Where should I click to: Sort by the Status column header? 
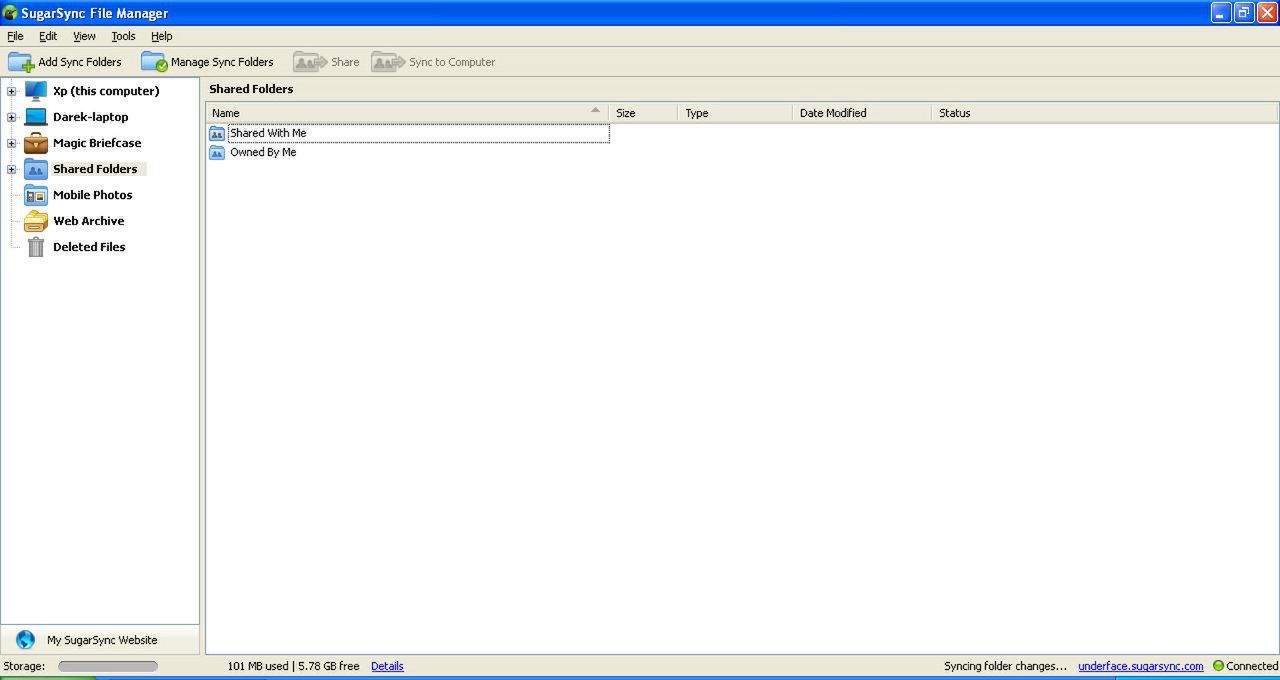[1105, 113]
